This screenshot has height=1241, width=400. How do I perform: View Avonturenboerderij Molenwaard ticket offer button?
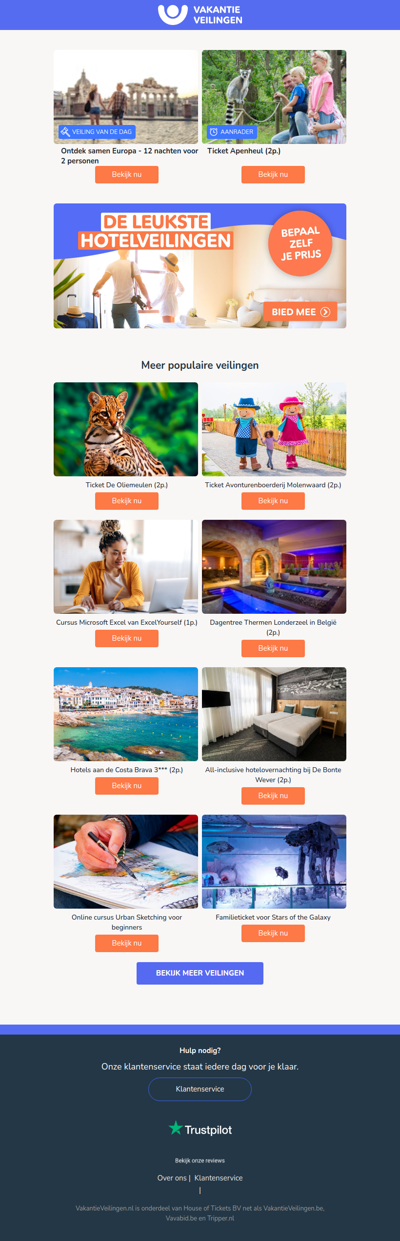tap(273, 501)
